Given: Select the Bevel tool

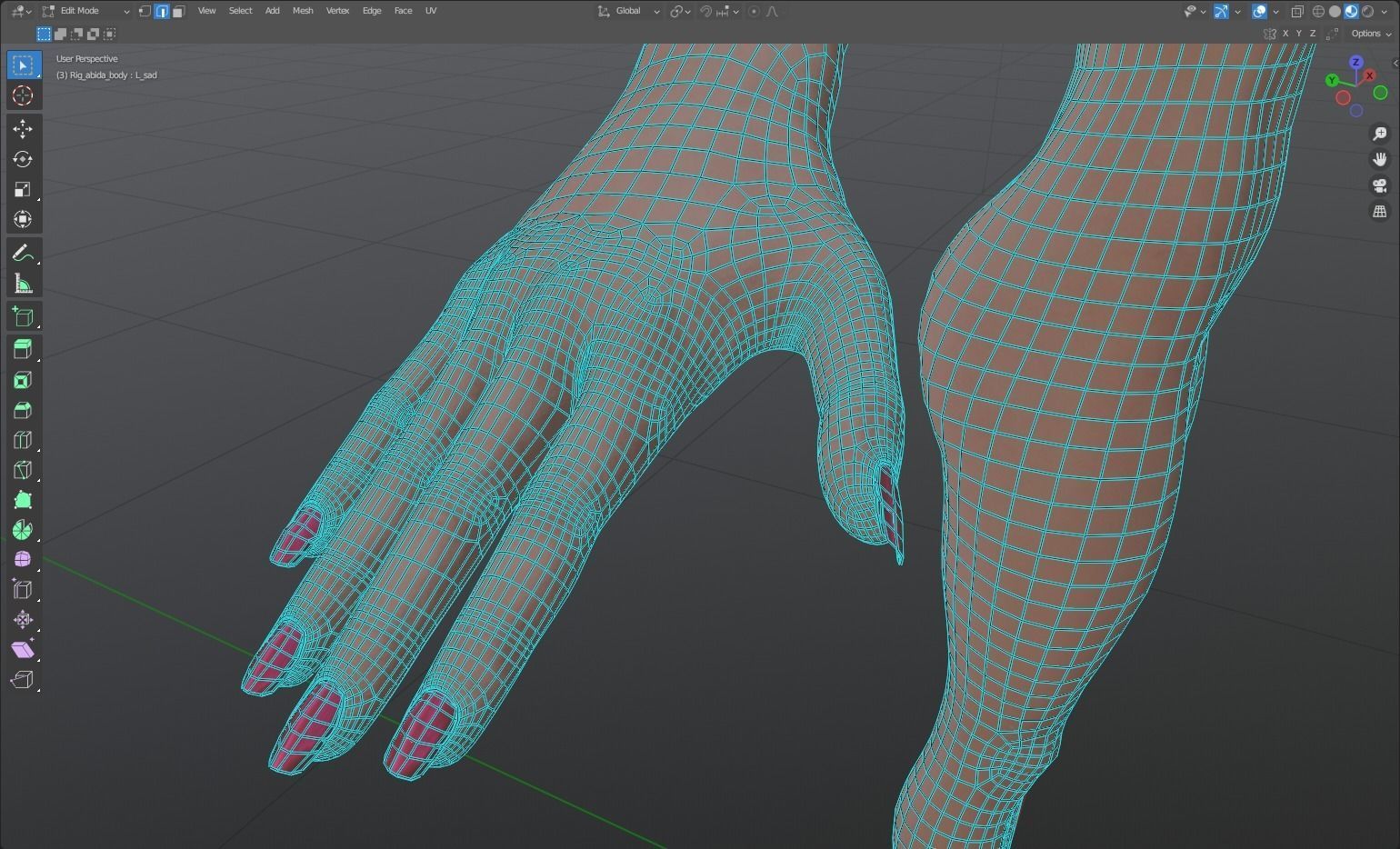Looking at the screenshot, I should pos(23,410).
